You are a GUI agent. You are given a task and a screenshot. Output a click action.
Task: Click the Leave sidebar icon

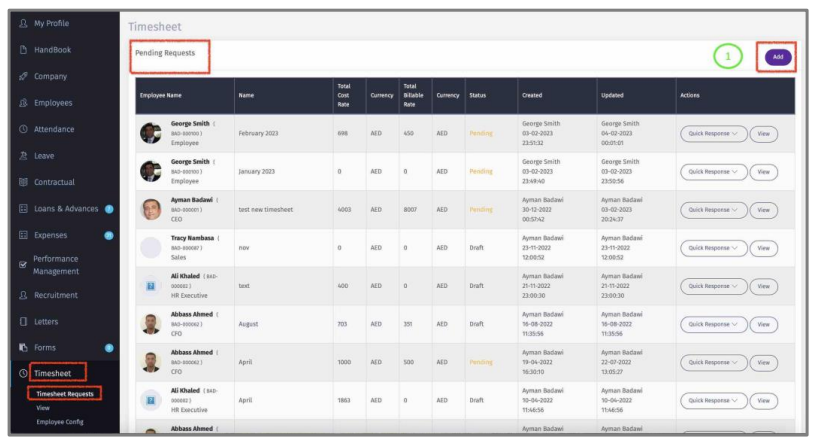(22, 155)
